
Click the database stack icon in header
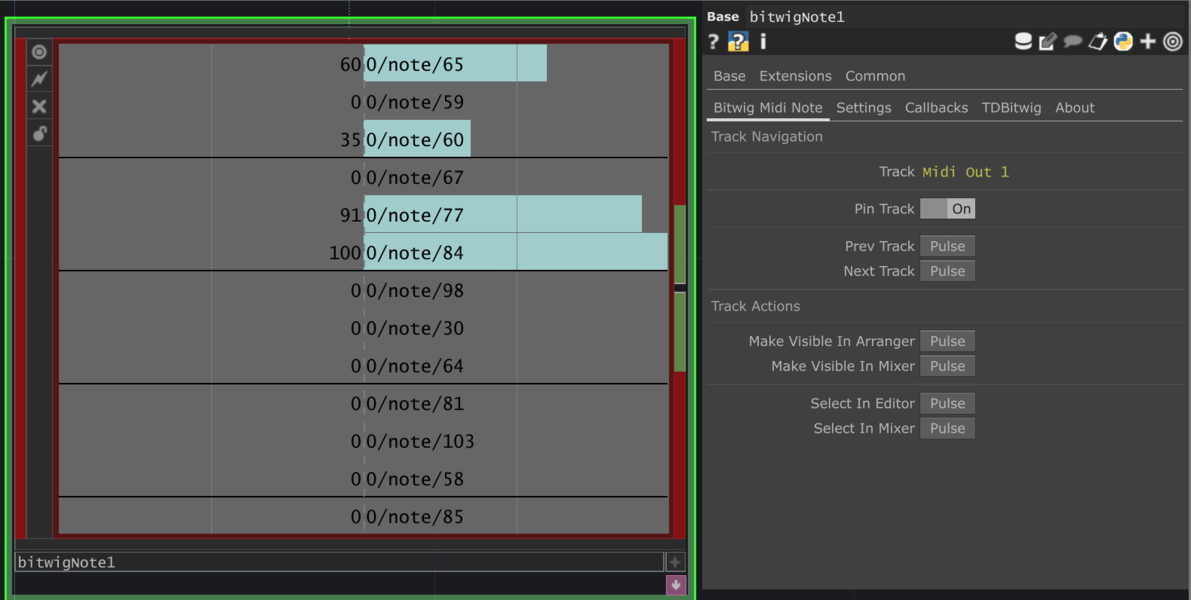tap(1023, 42)
